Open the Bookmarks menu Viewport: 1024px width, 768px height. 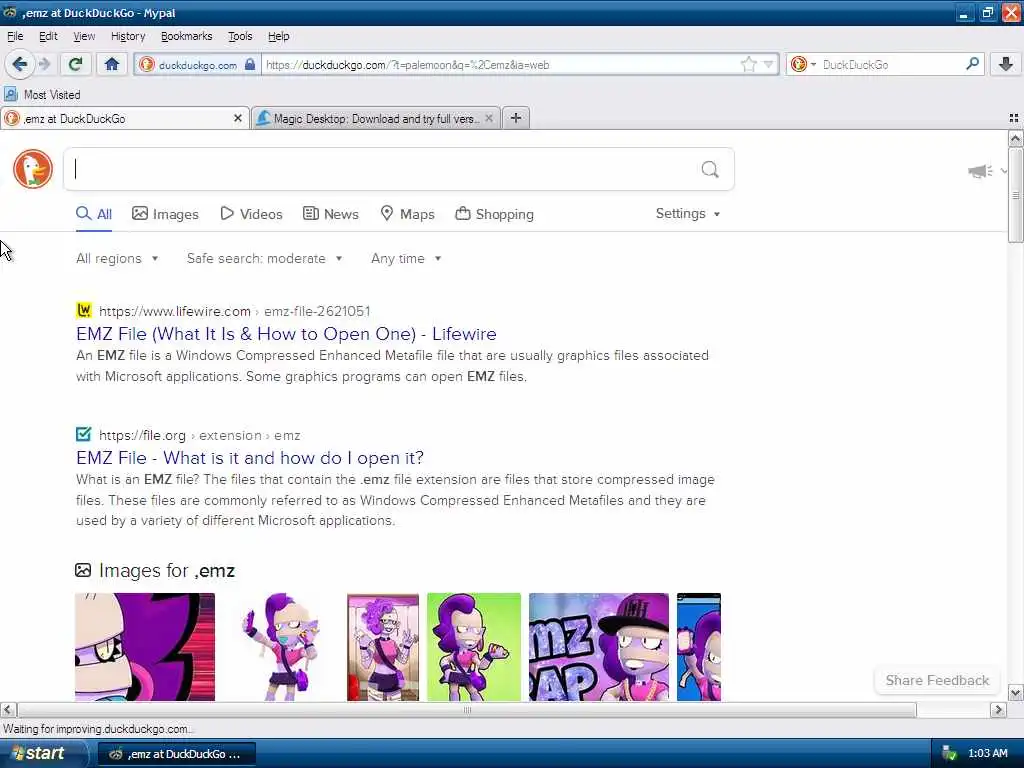click(x=186, y=36)
